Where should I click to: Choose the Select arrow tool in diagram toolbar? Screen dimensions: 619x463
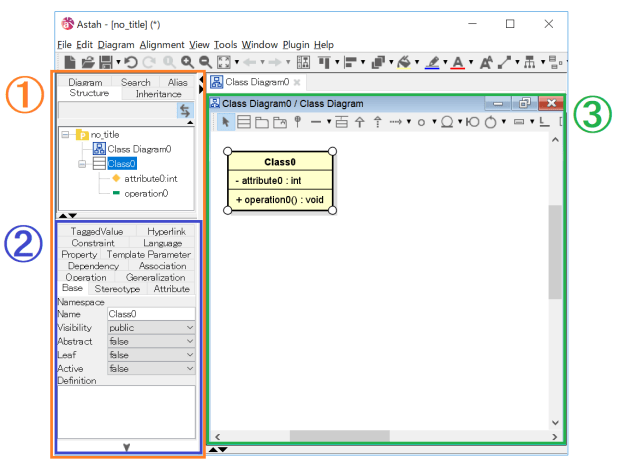[226, 122]
